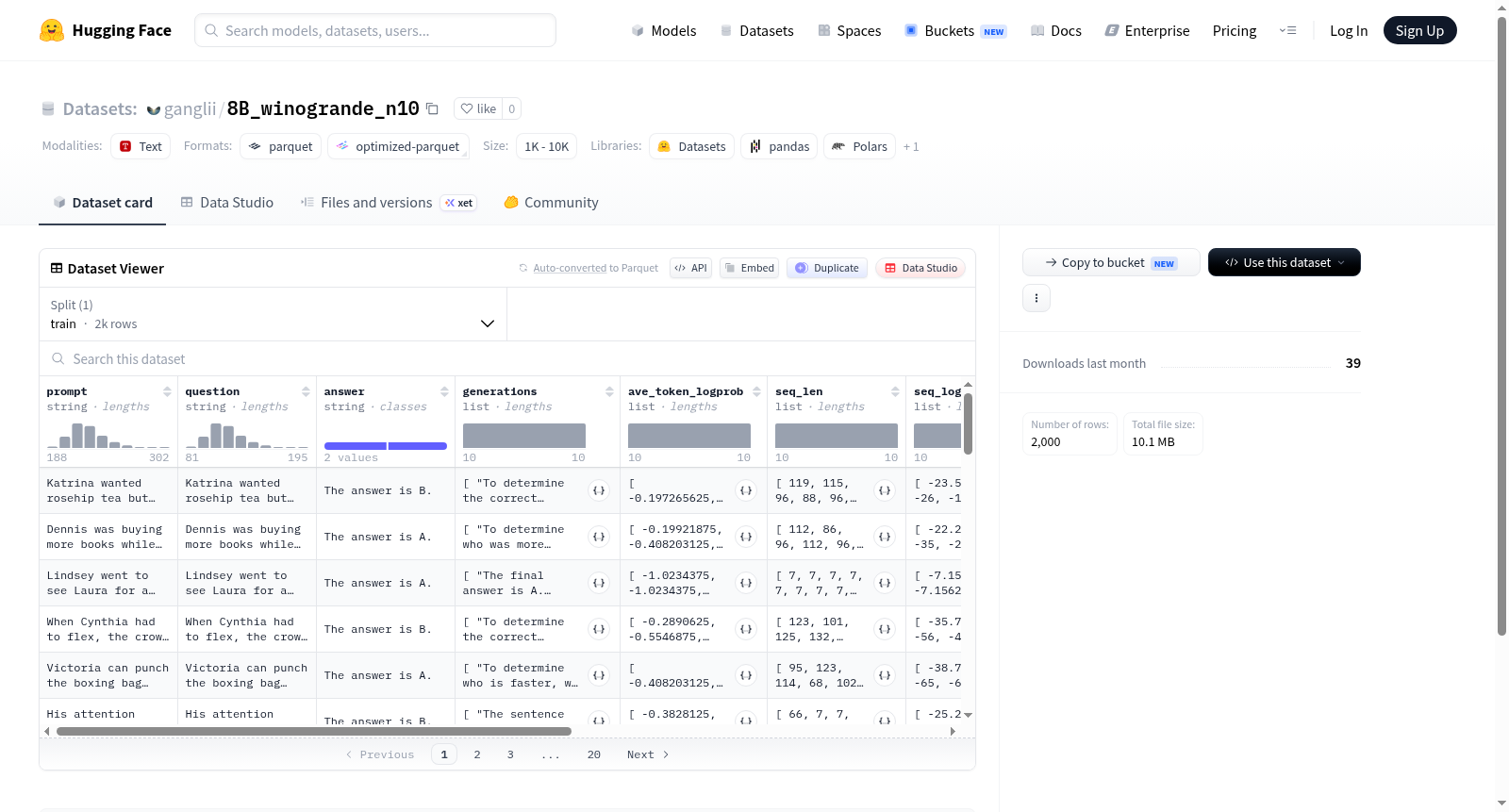1509x812 pixels.
Task: Click the parquet format tag
Action: (x=281, y=146)
